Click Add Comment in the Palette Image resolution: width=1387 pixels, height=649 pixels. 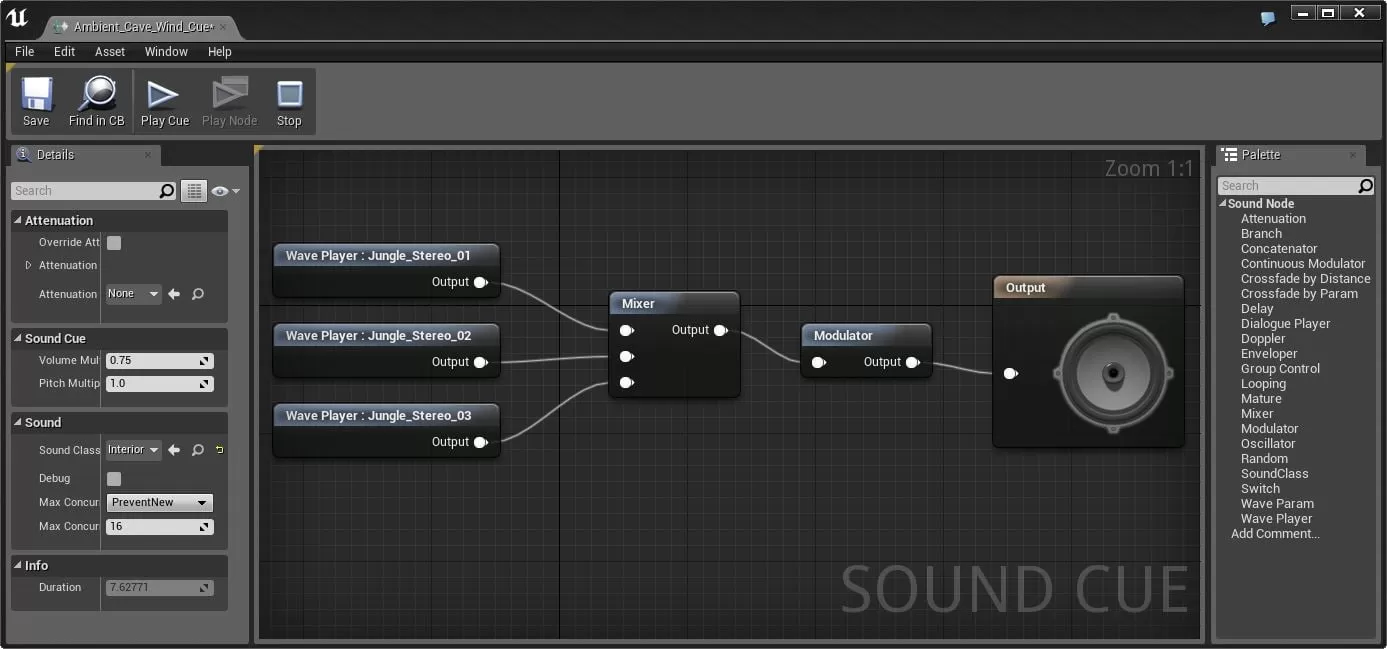[x=1275, y=533]
